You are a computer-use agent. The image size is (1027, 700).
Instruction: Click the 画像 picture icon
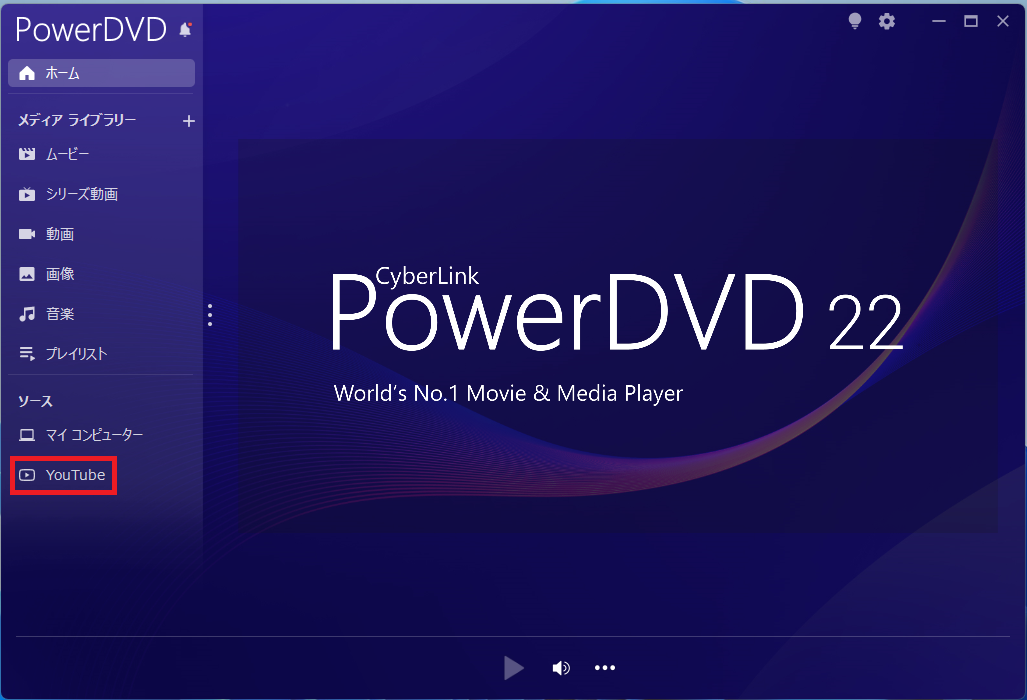pyautogui.click(x=27, y=274)
